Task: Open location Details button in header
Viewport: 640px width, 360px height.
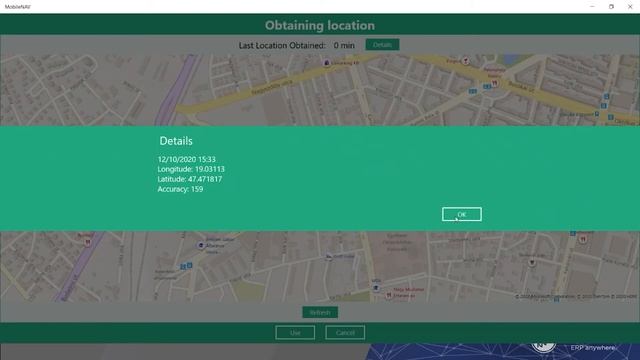Action: 382,45
